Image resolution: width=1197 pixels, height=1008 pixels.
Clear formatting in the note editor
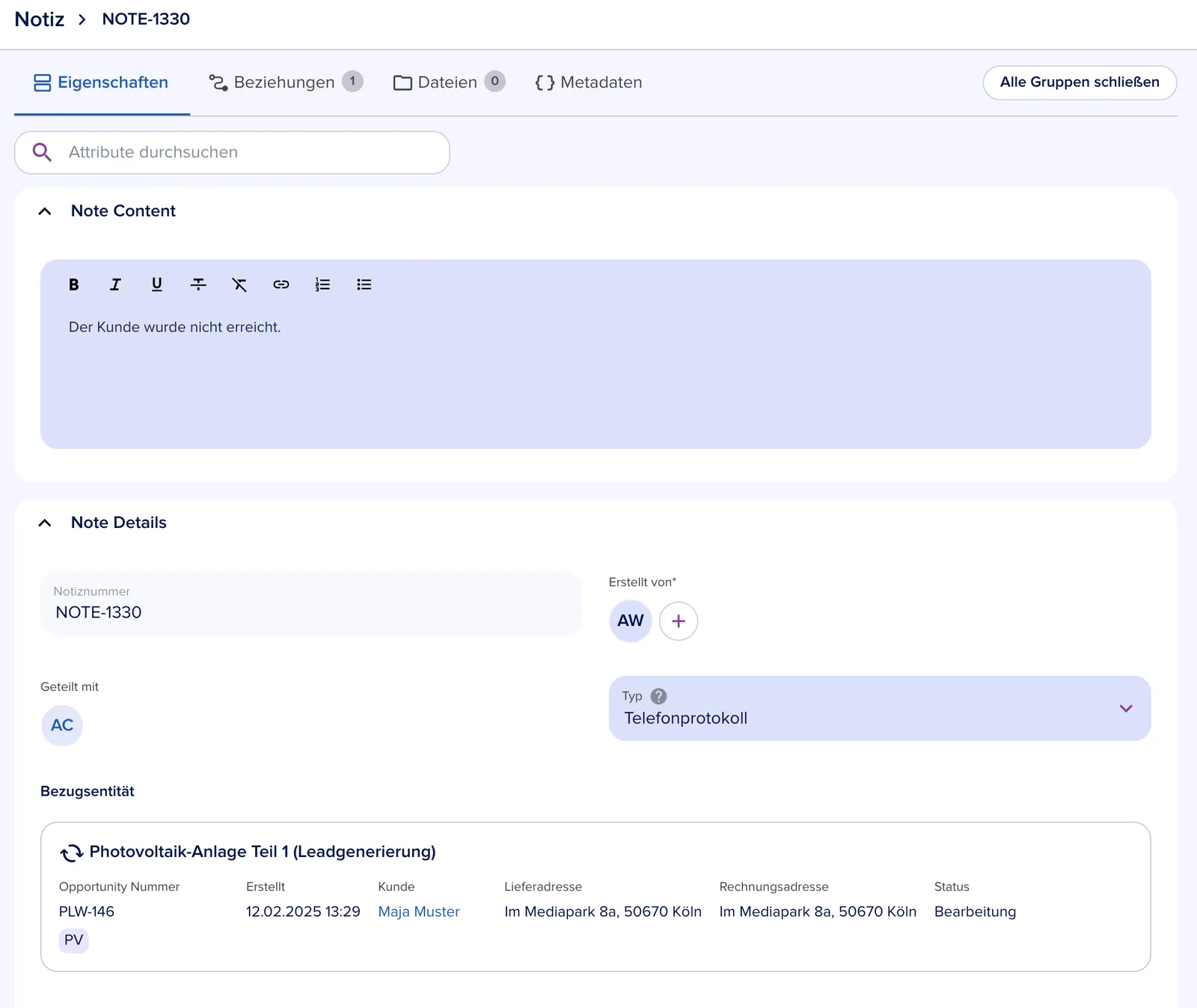tap(239, 284)
